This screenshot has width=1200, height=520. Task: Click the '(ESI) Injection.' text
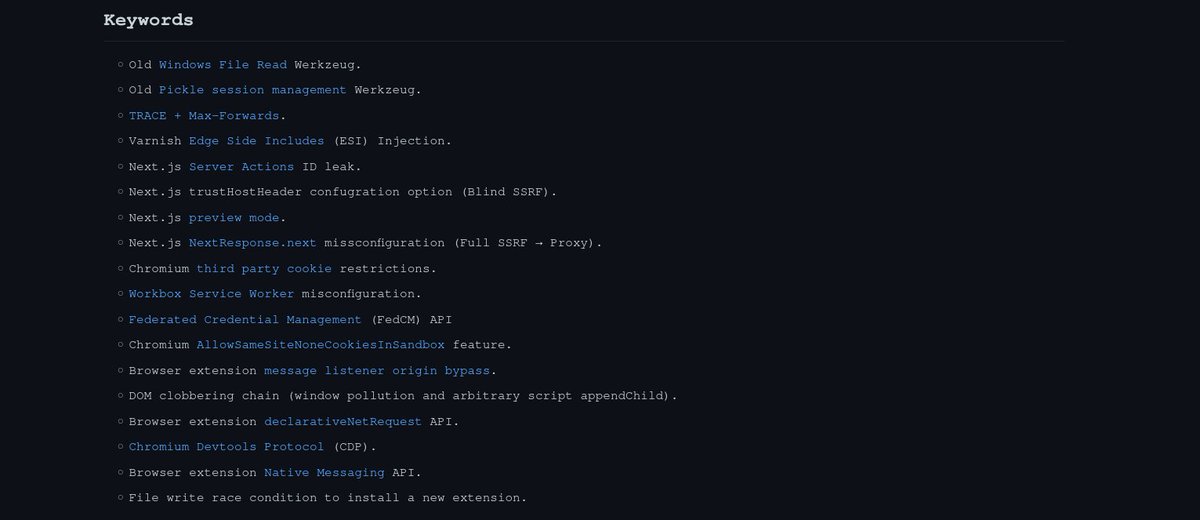tap(392, 141)
